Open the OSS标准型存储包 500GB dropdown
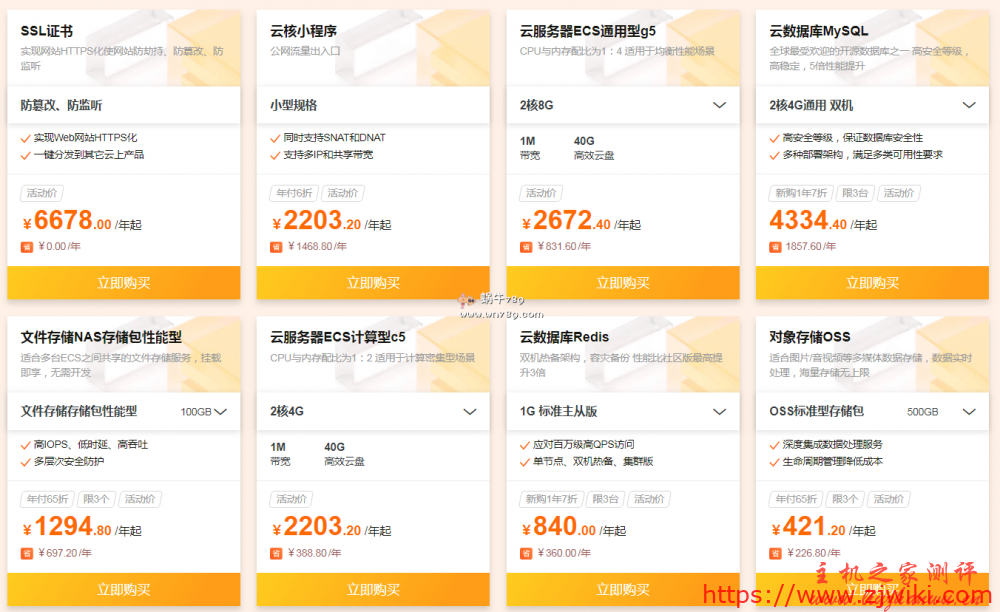The image size is (1000, 612). click(x=969, y=412)
